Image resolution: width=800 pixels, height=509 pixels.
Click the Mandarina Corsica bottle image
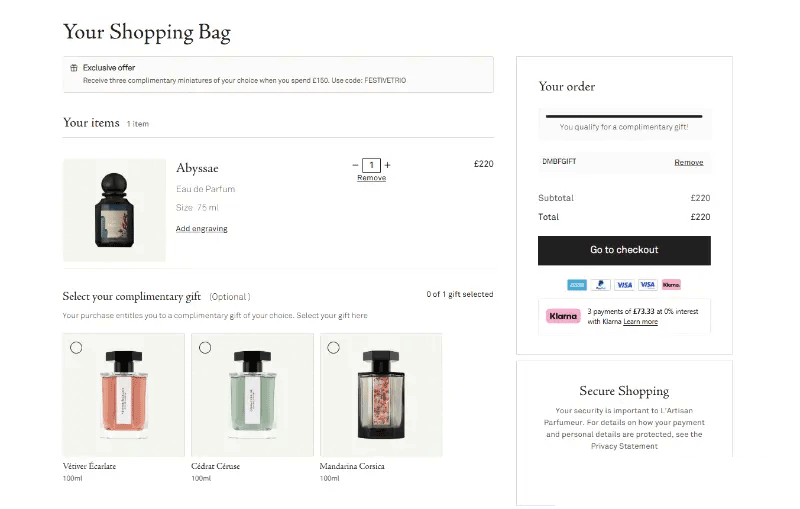381,395
